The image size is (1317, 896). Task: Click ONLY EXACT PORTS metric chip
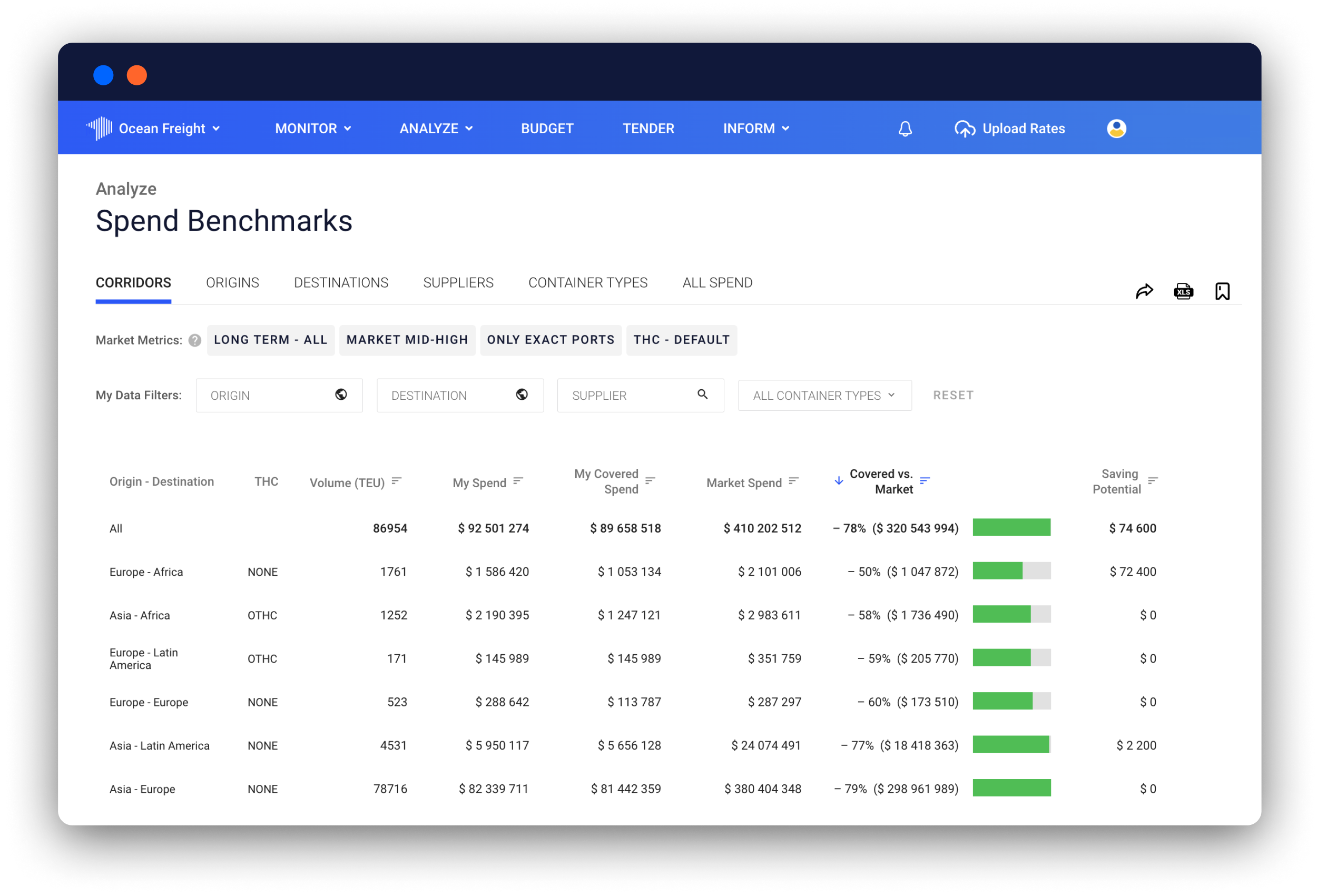coord(551,340)
